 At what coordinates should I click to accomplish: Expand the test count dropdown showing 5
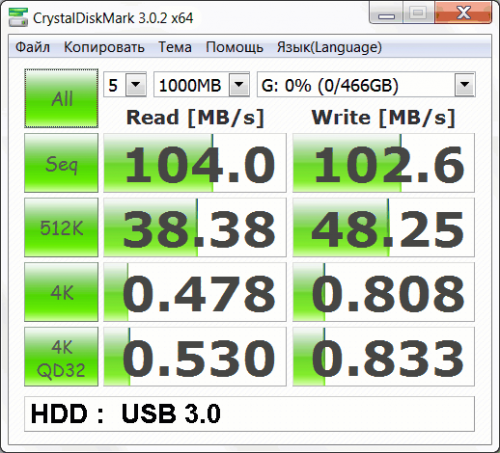click(x=136, y=84)
